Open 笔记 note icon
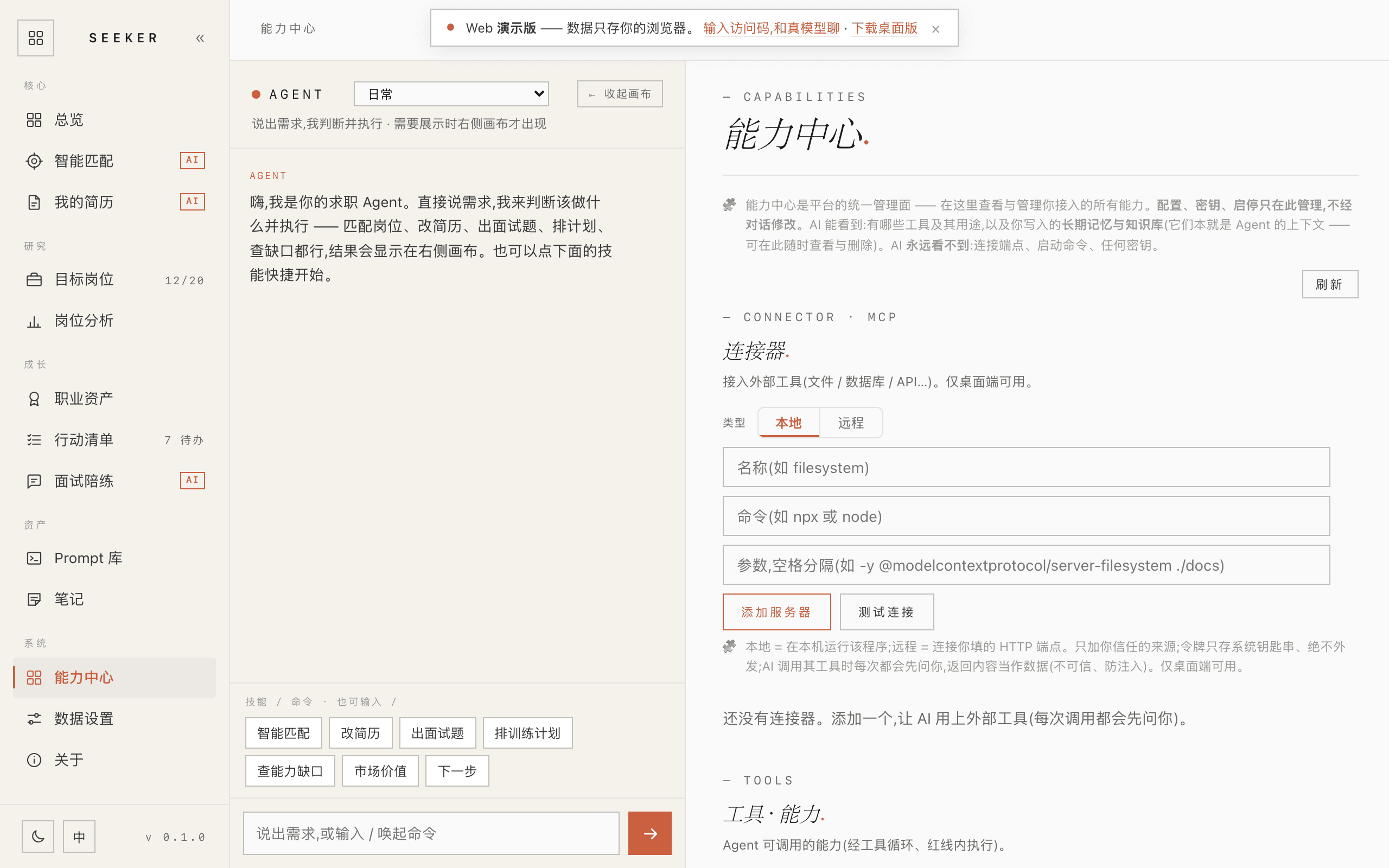The image size is (1389, 868). (34, 599)
